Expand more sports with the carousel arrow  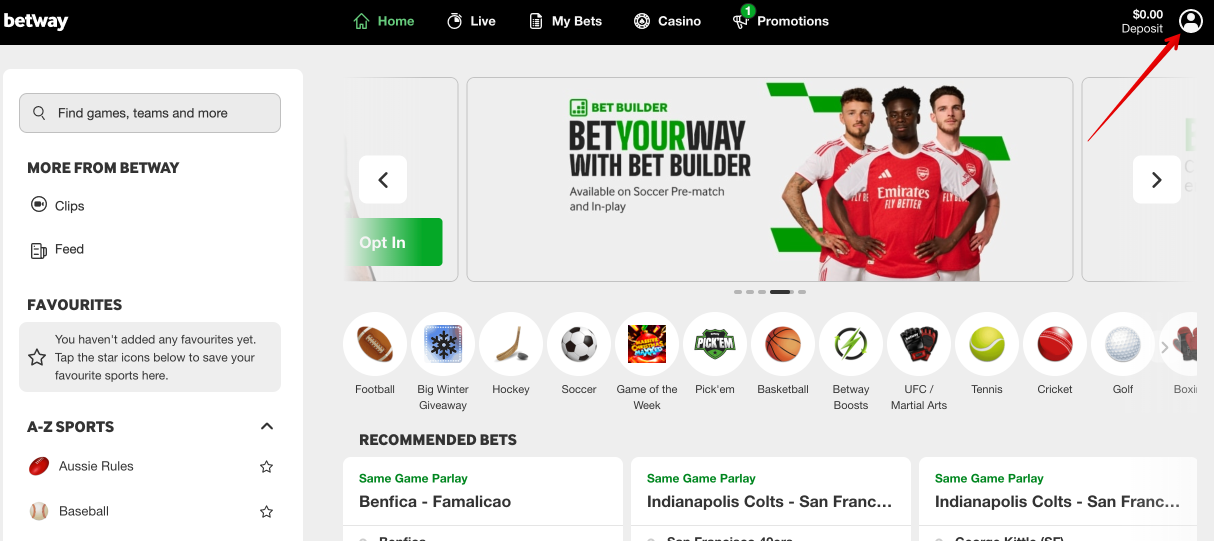1164,347
